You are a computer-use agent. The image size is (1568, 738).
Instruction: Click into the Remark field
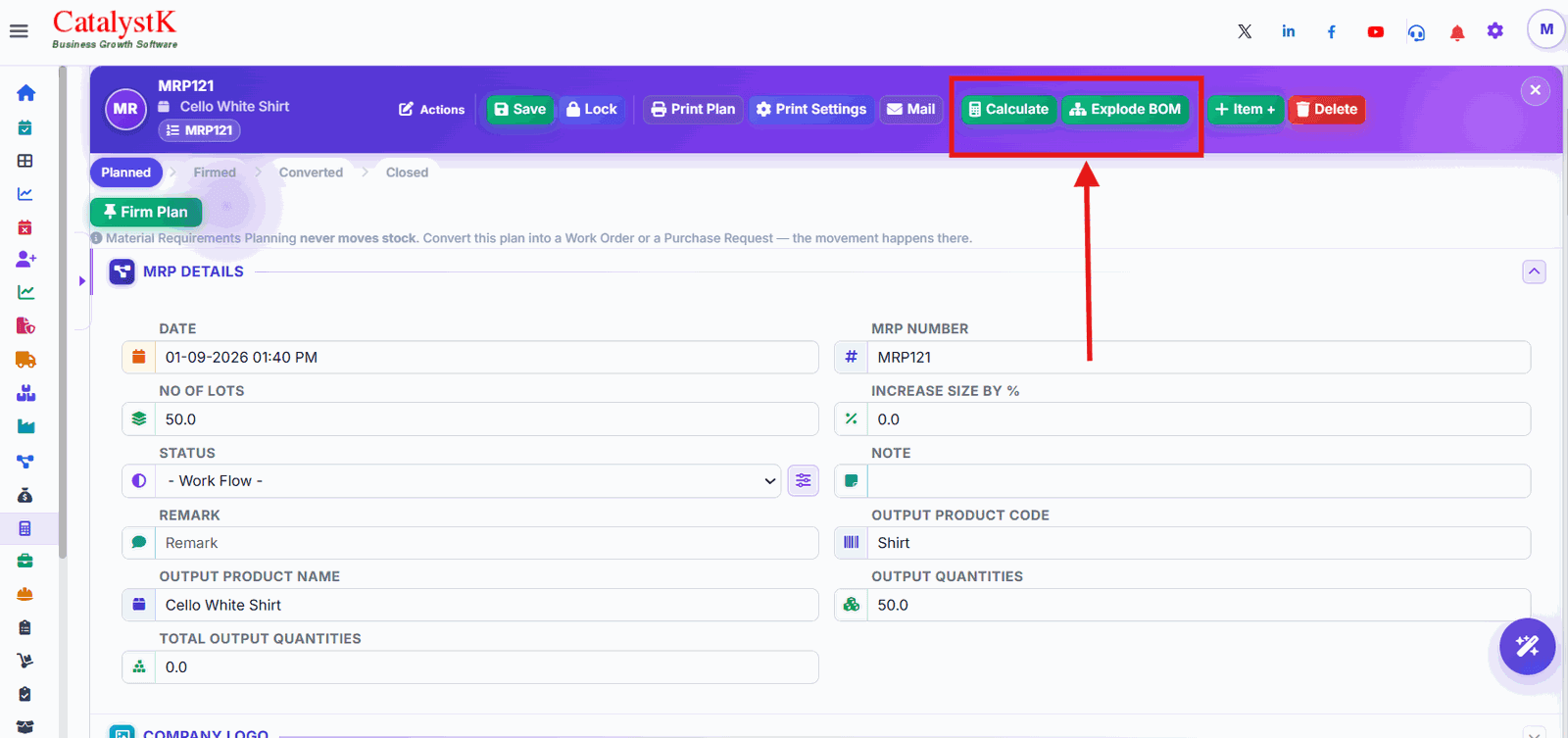[x=487, y=543]
